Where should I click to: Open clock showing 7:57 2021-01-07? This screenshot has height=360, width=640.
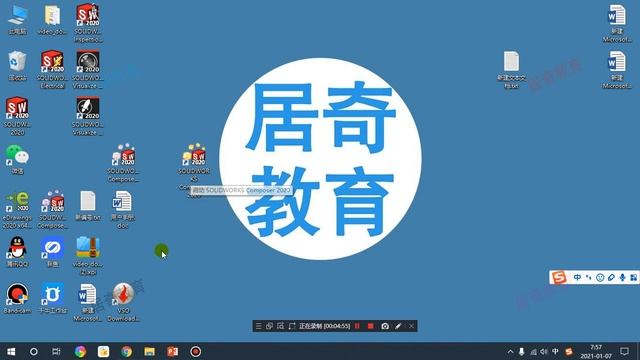pos(596,352)
